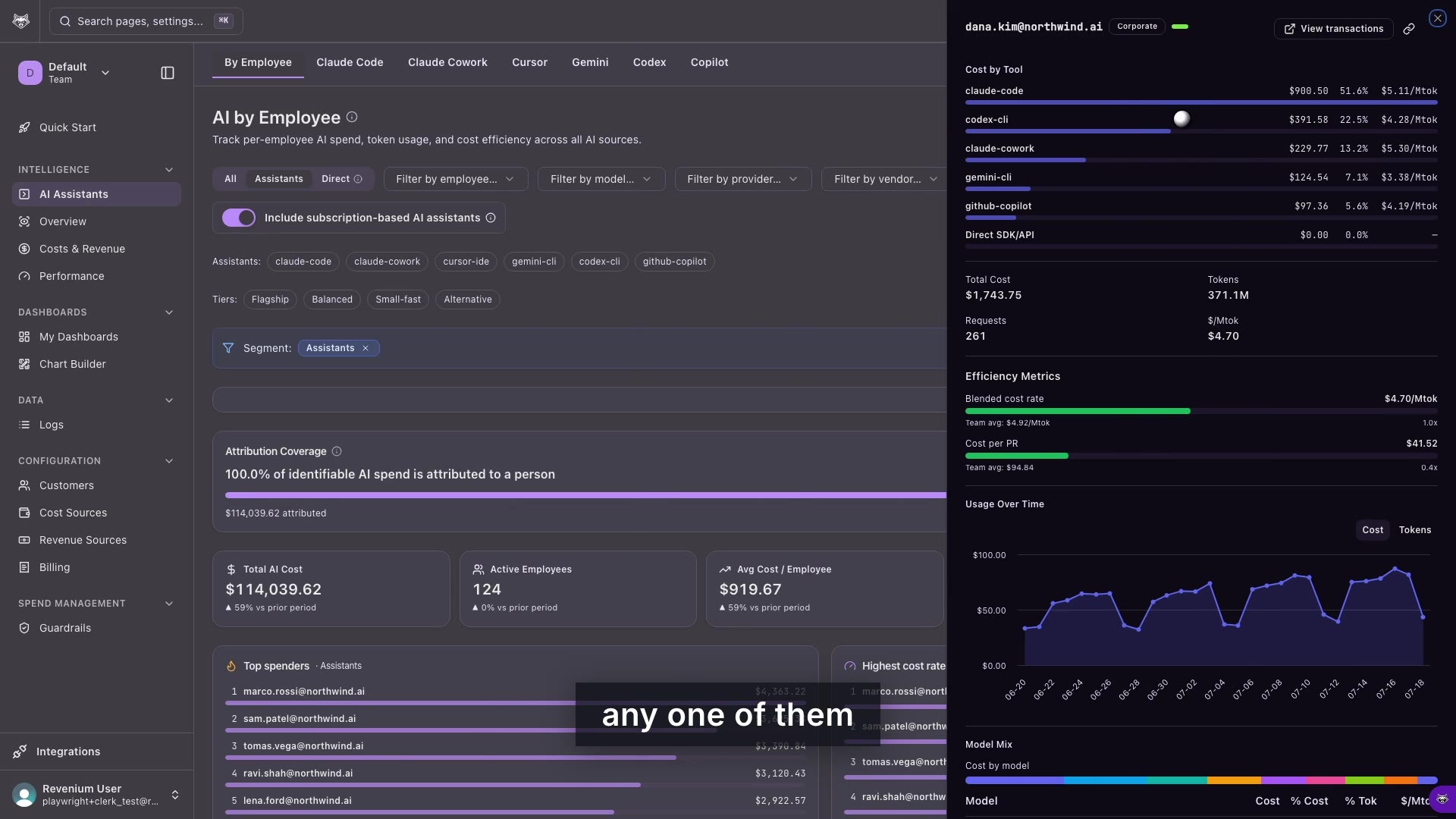Click the claude-code cost bar
1456x819 pixels.
[x=1201, y=102]
